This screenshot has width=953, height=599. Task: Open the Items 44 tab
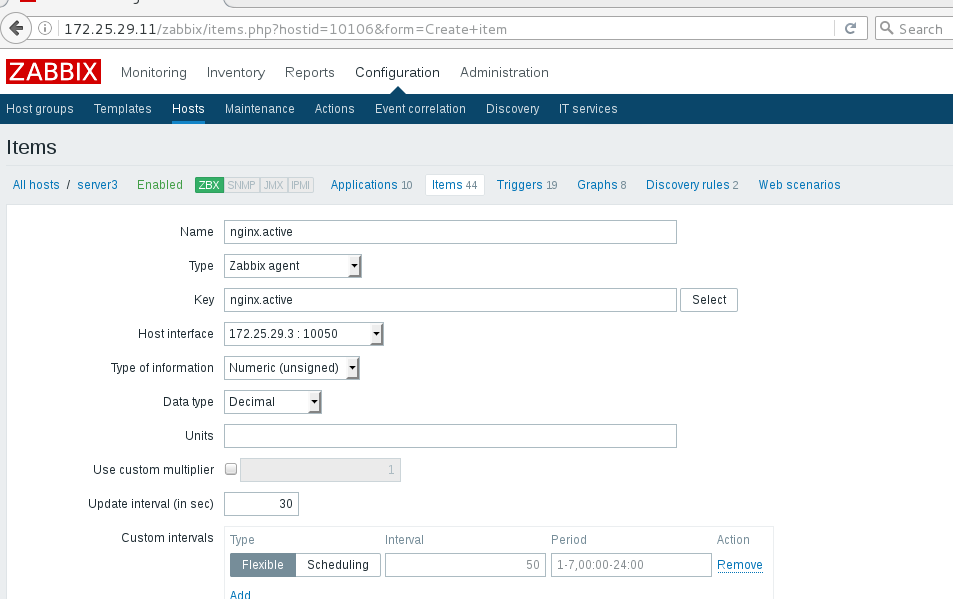pyautogui.click(x=455, y=185)
